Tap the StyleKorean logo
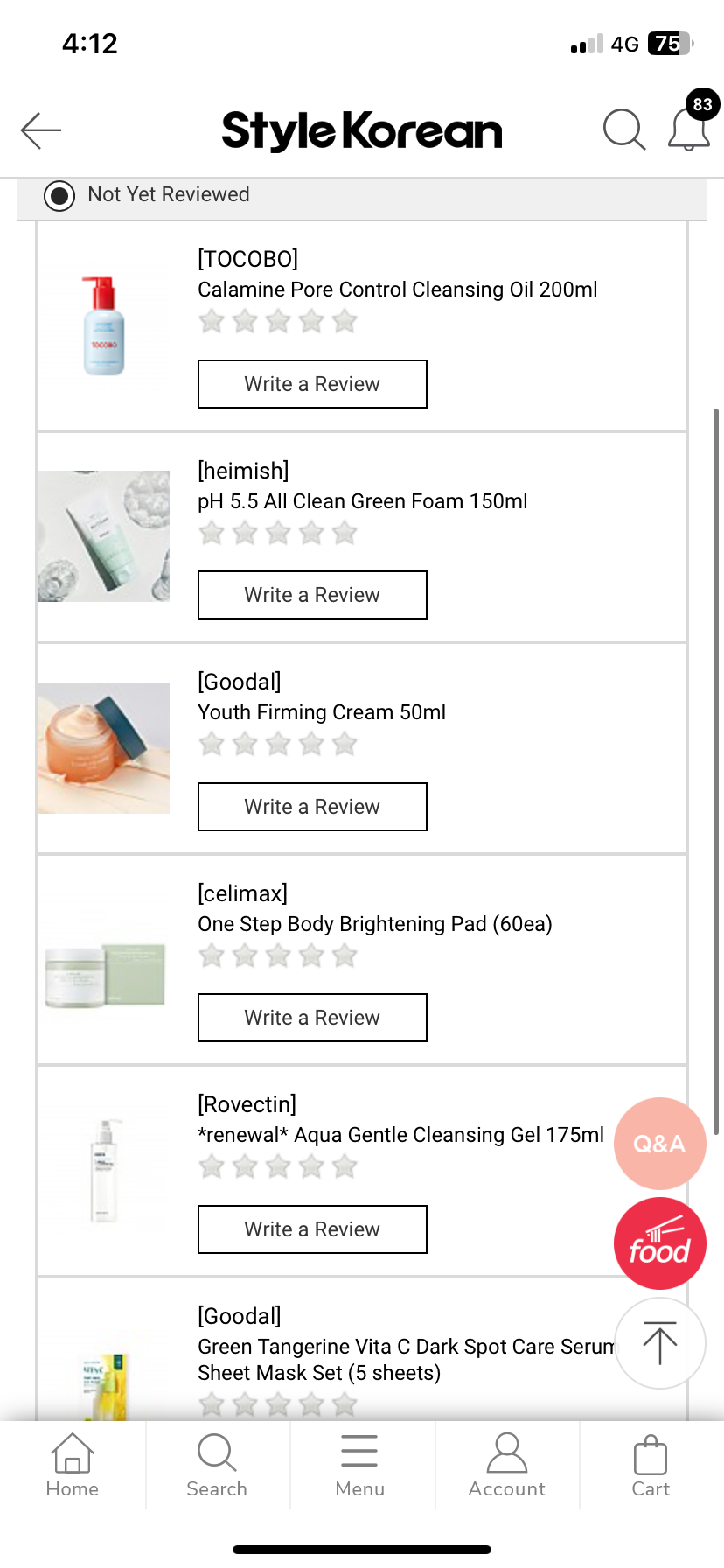The width and height of the screenshot is (724, 1568). coord(362,131)
